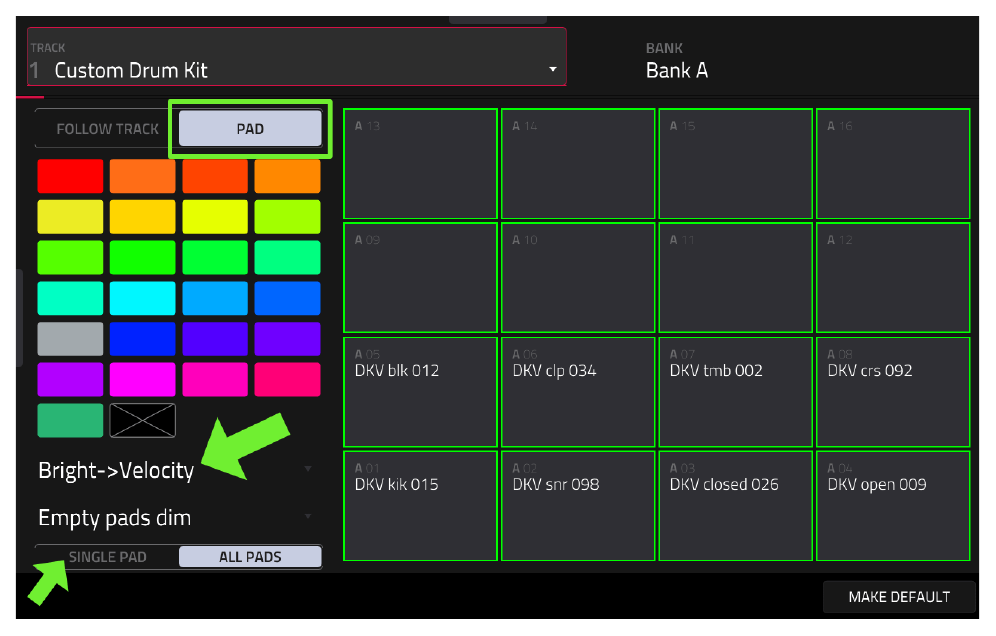Select pad A08 DKV crs 092
The width and height of the screenshot is (996, 636).
pyautogui.click(x=893, y=392)
